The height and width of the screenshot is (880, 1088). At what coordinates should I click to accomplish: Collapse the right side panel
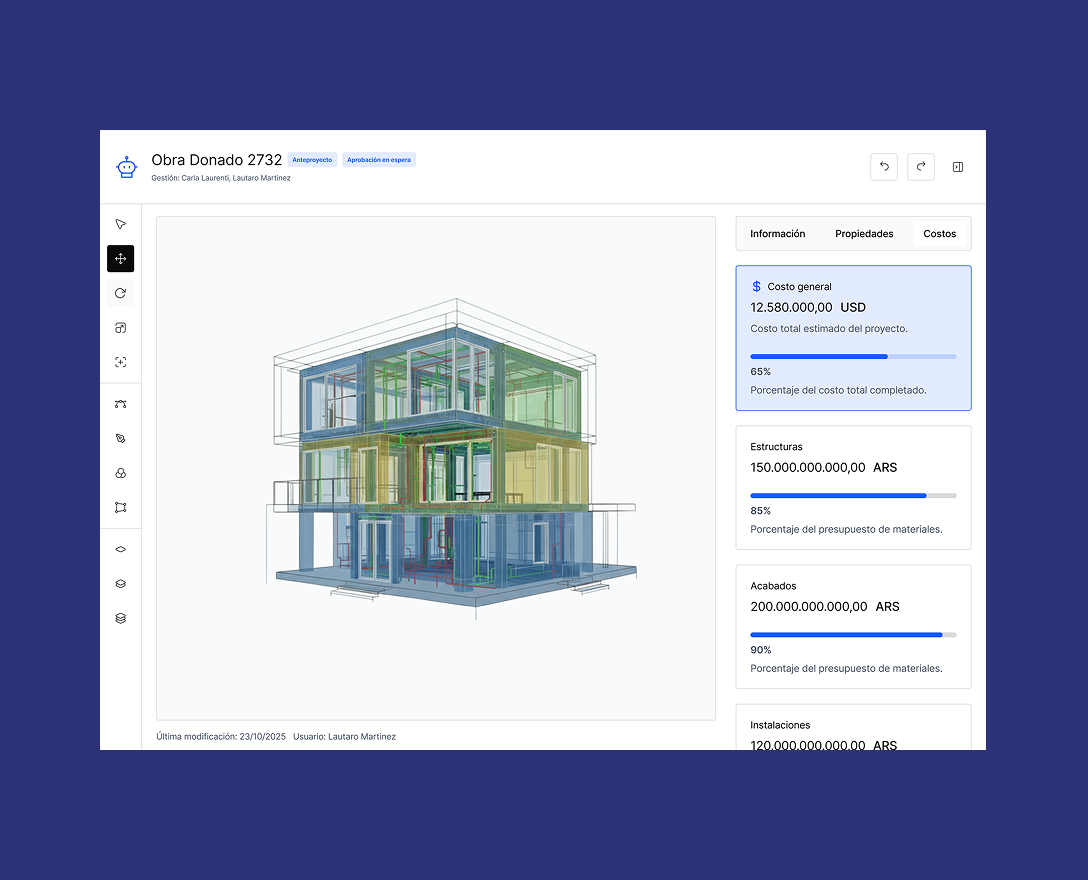click(x=957, y=167)
